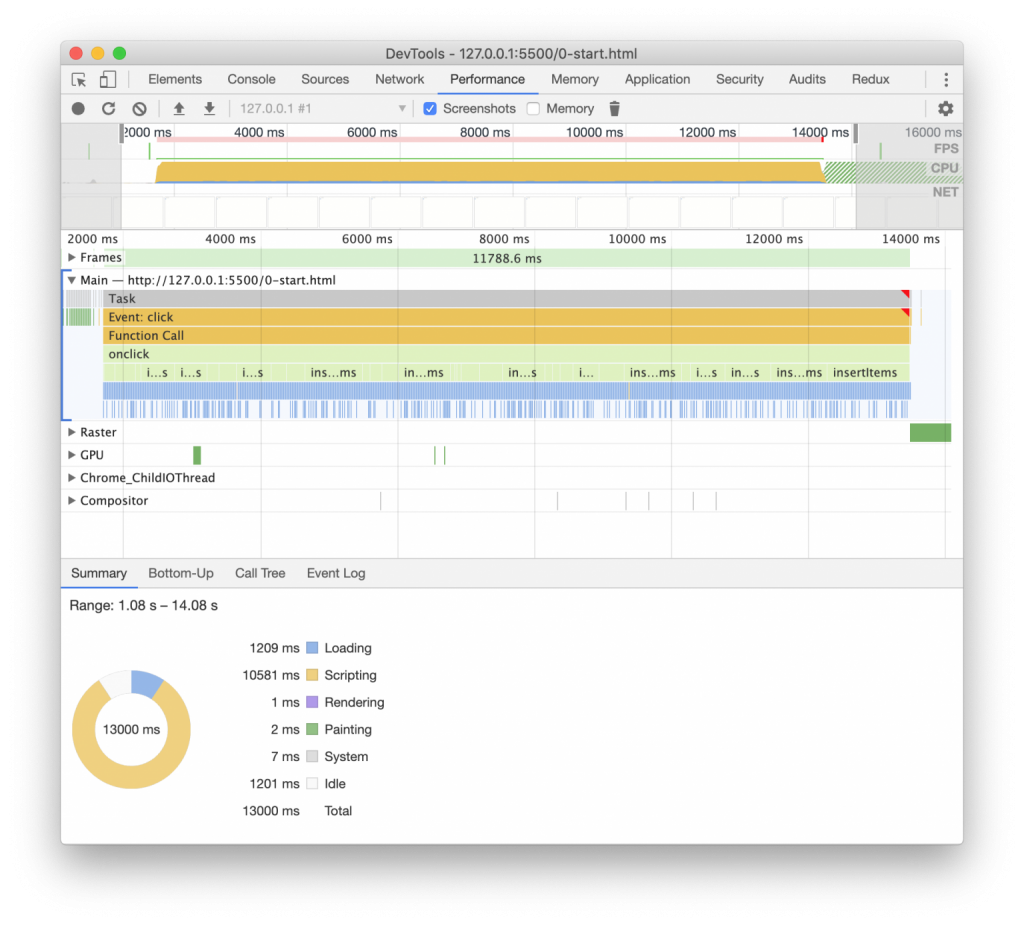Collapse the Main thread track
1024x925 pixels.
pyautogui.click(x=72, y=280)
